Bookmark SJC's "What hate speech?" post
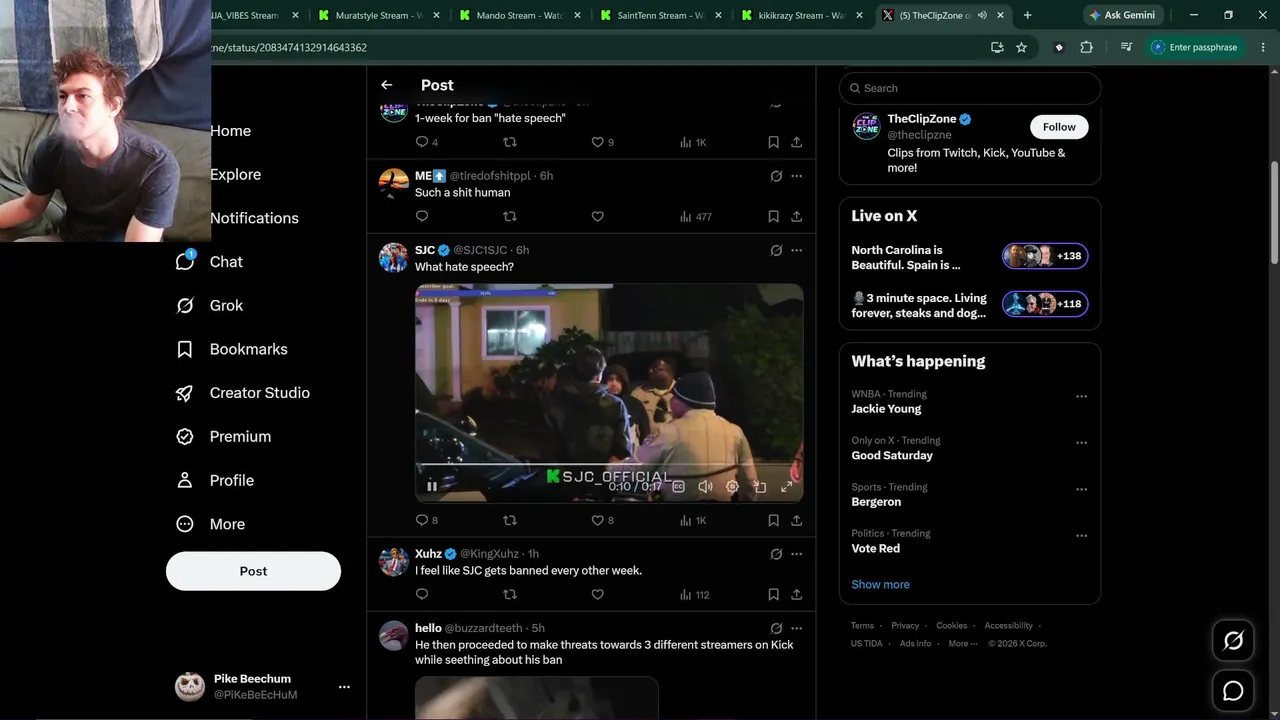The height and width of the screenshot is (720, 1280). 773,520
